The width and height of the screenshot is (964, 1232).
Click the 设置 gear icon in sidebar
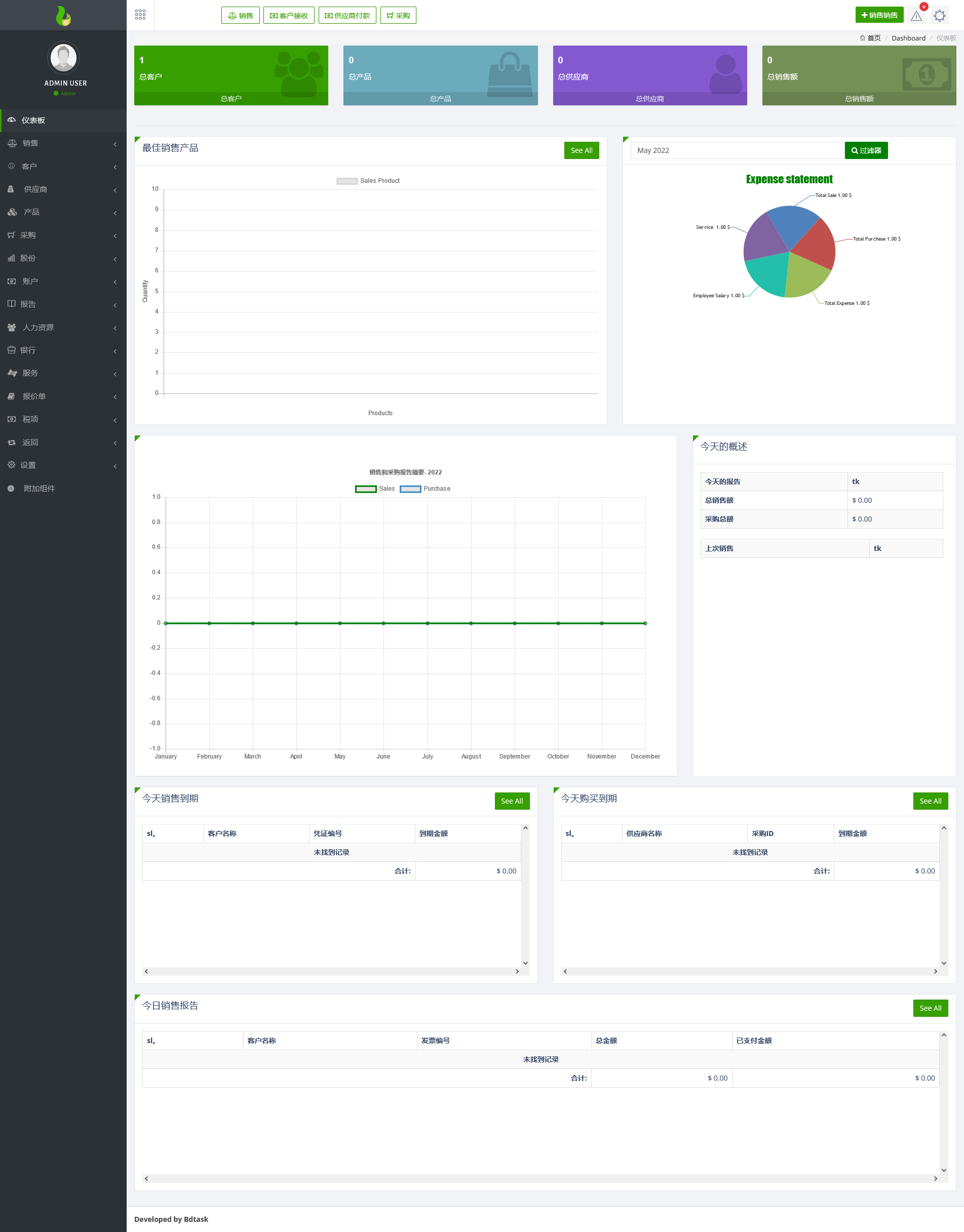click(11, 465)
